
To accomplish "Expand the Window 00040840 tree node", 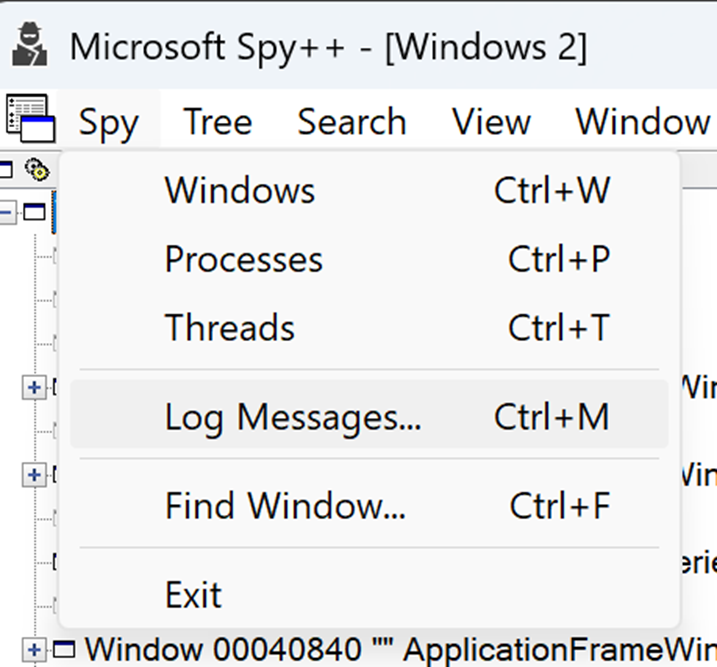I will coord(33,650).
